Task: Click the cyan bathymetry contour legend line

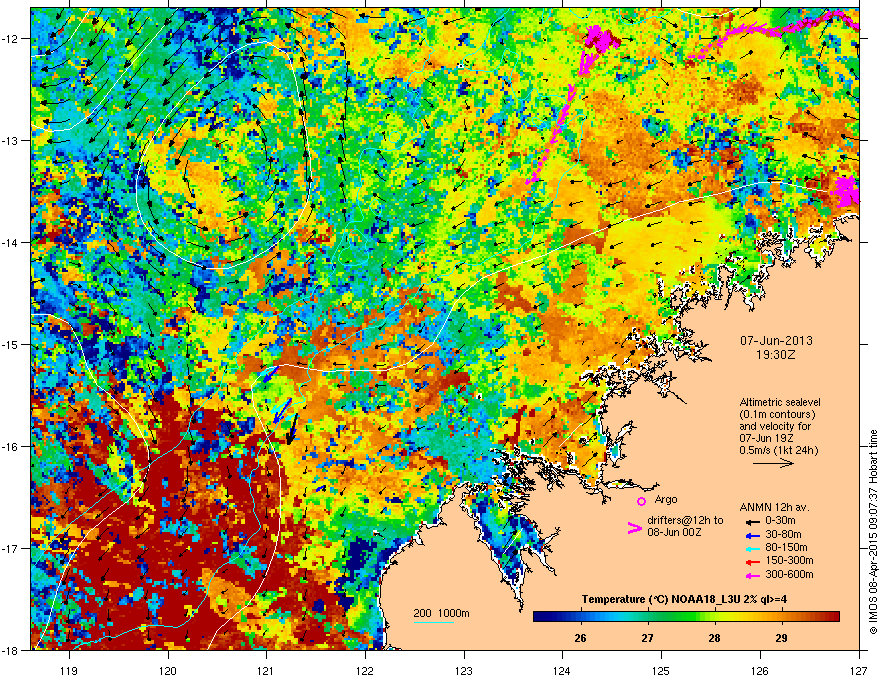Action: tap(434, 622)
